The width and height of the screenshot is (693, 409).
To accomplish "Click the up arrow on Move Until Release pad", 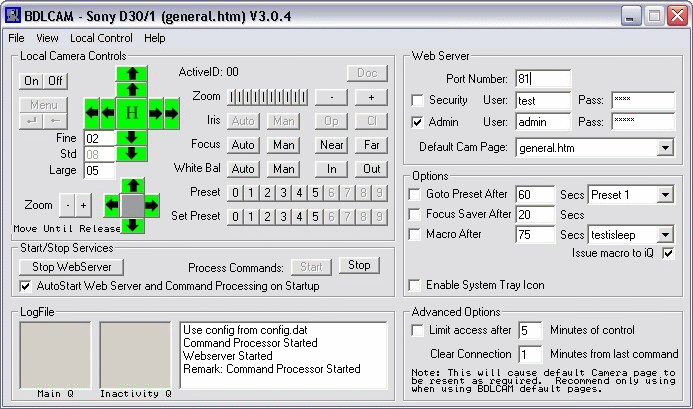I will pyautogui.click(x=133, y=185).
